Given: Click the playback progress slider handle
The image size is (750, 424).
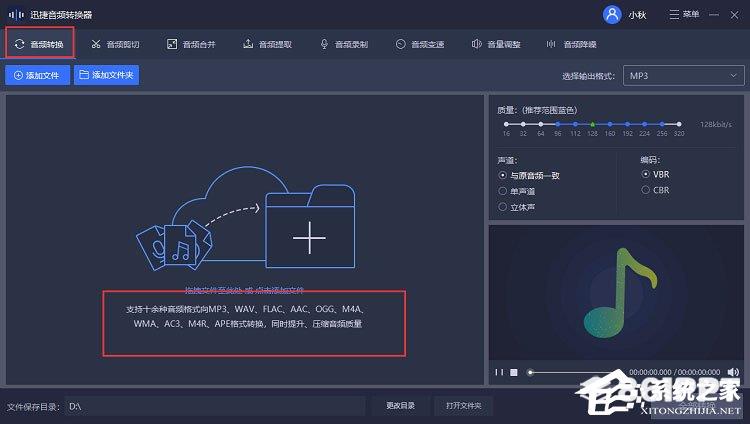Looking at the screenshot, I should pyautogui.click(x=530, y=372).
